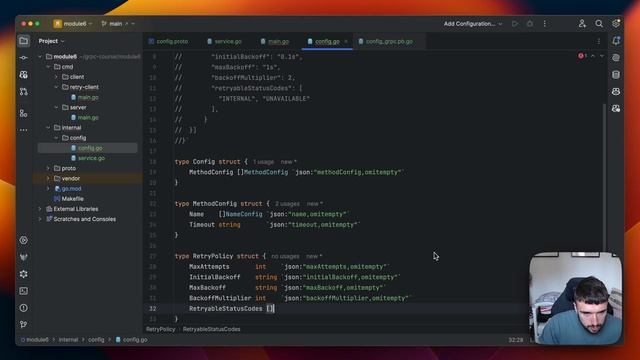Screen dimensions: 640x360
Task: Select config.go in project tree
Action: click(90, 148)
